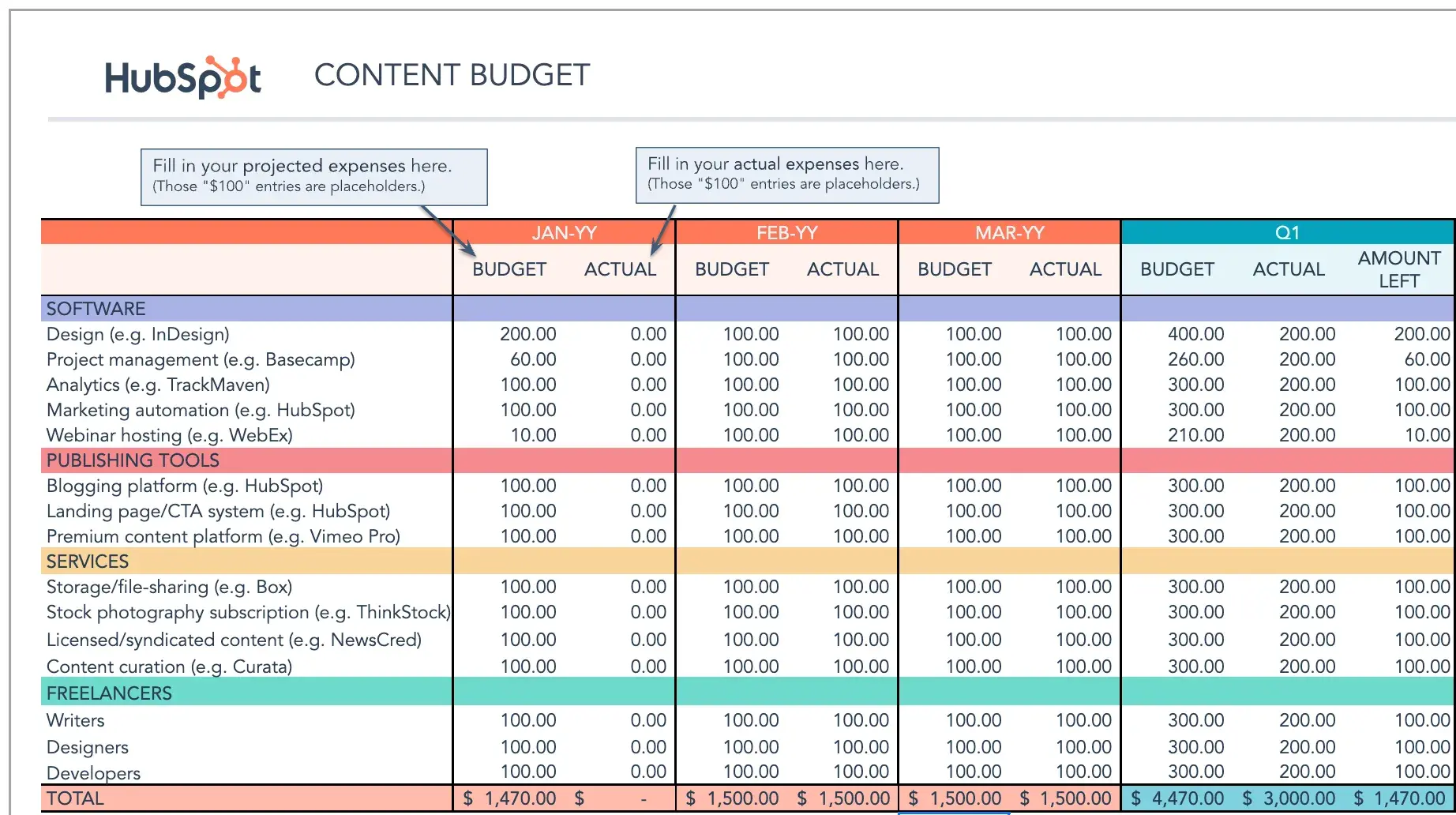Click the BUDGET header under FEB-YY

pyautogui.click(x=732, y=269)
